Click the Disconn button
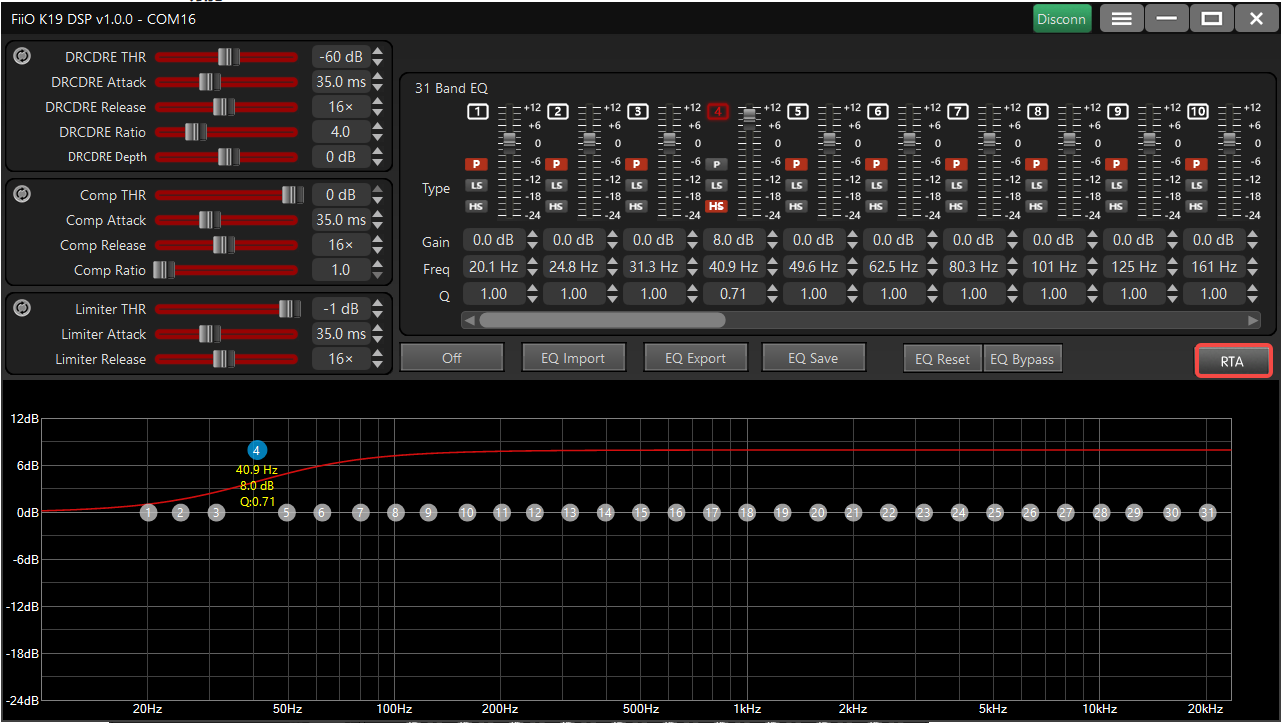The image size is (1282, 723). click(1062, 18)
